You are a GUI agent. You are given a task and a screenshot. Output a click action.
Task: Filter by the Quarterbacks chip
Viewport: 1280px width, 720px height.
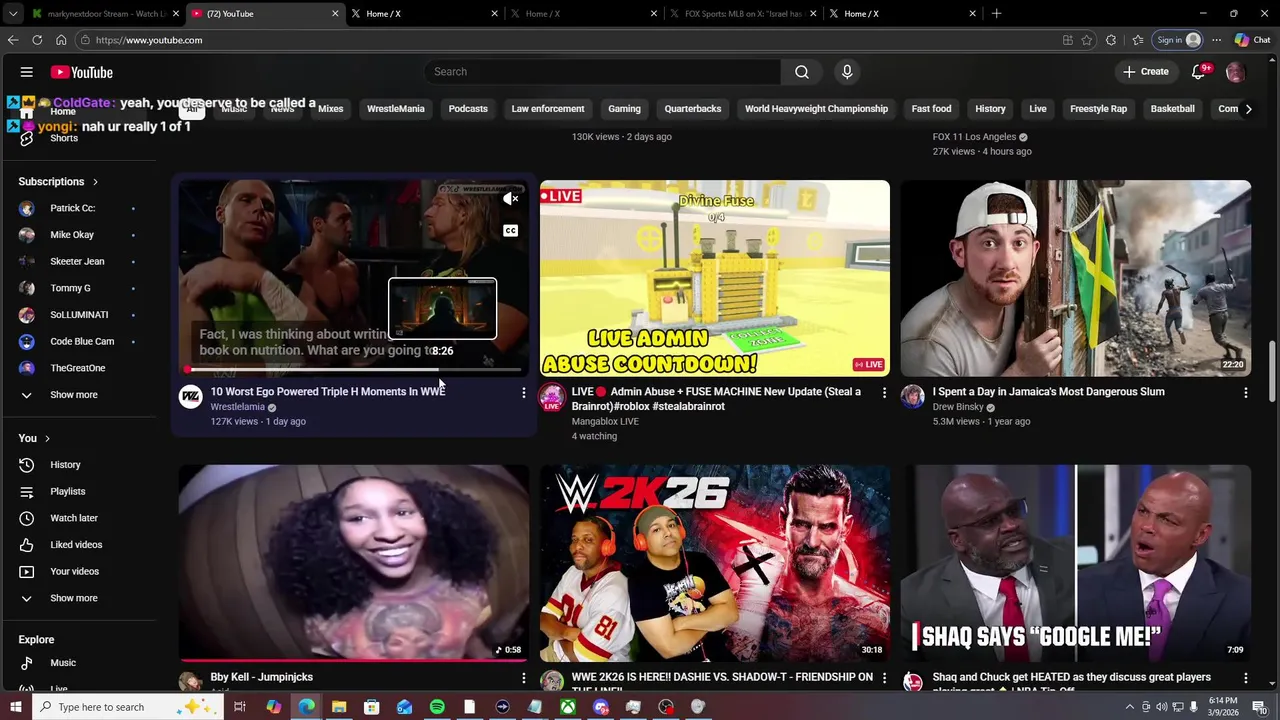point(693,109)
